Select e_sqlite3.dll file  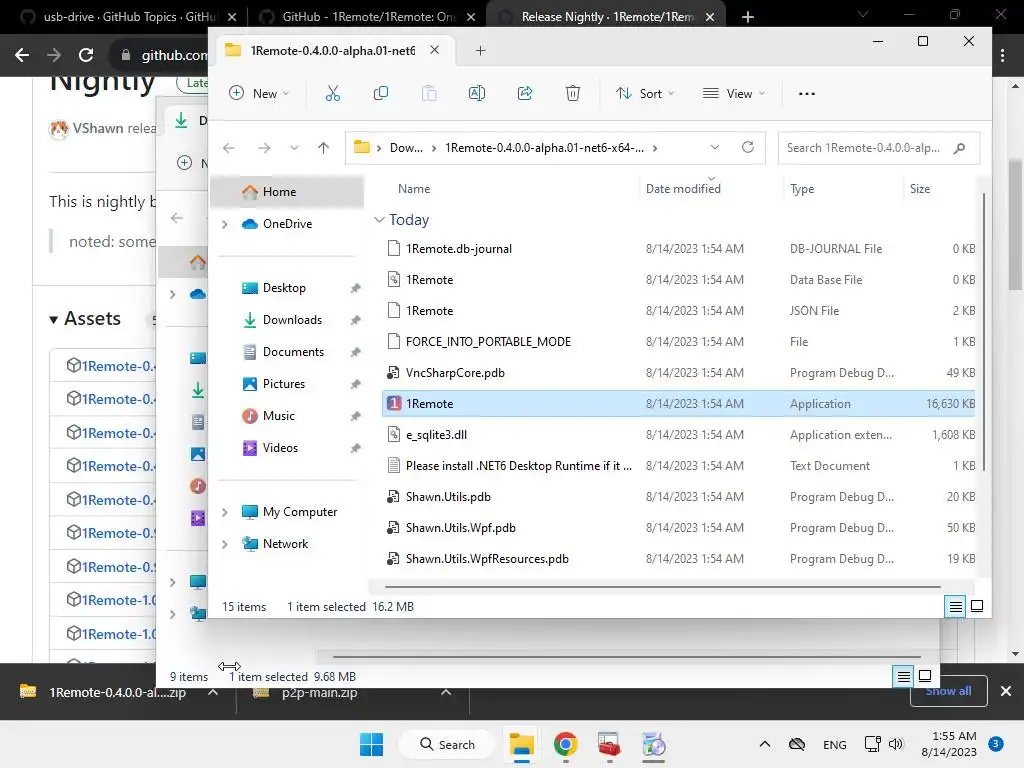tap(679, 435)
